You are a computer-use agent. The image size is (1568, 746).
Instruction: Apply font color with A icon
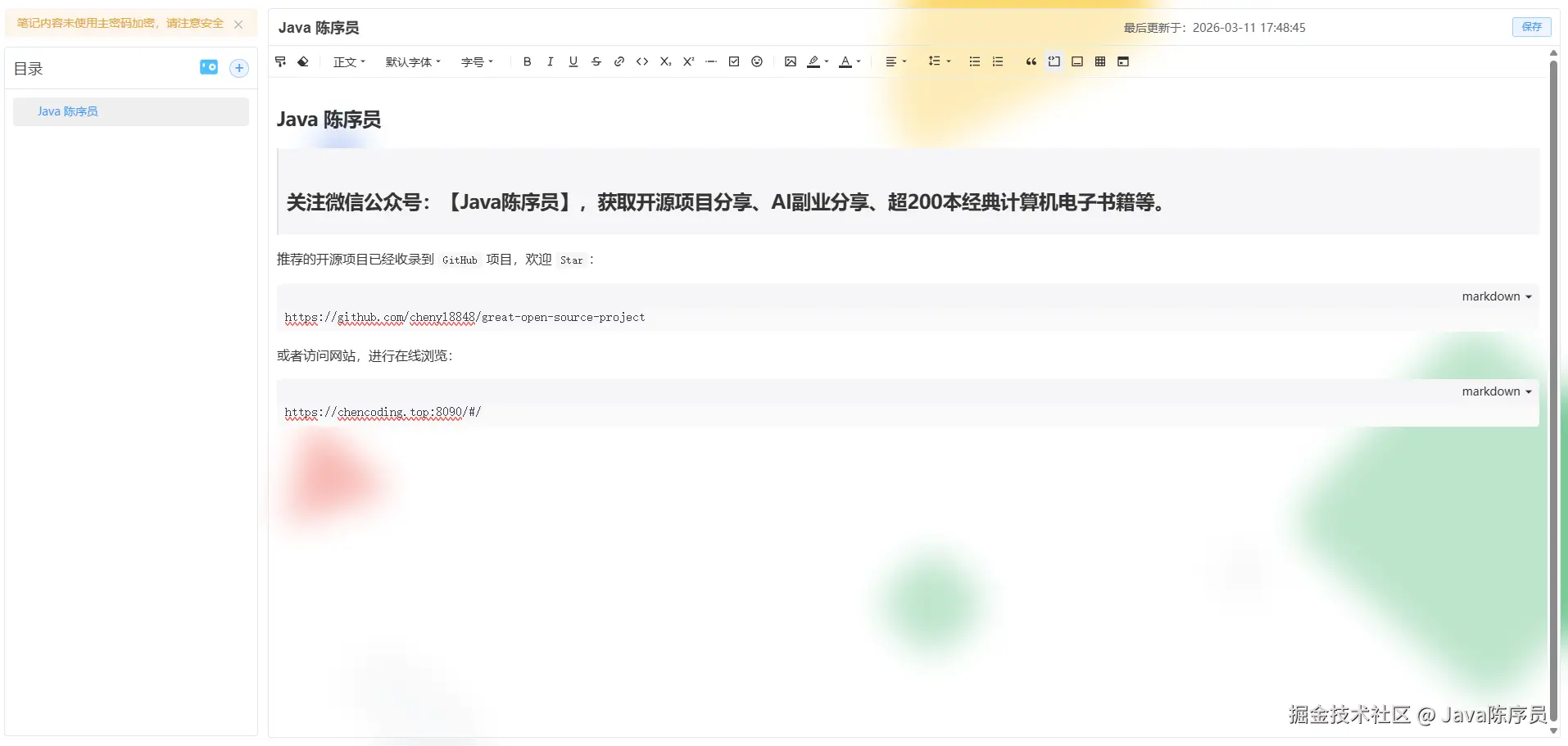845,61
